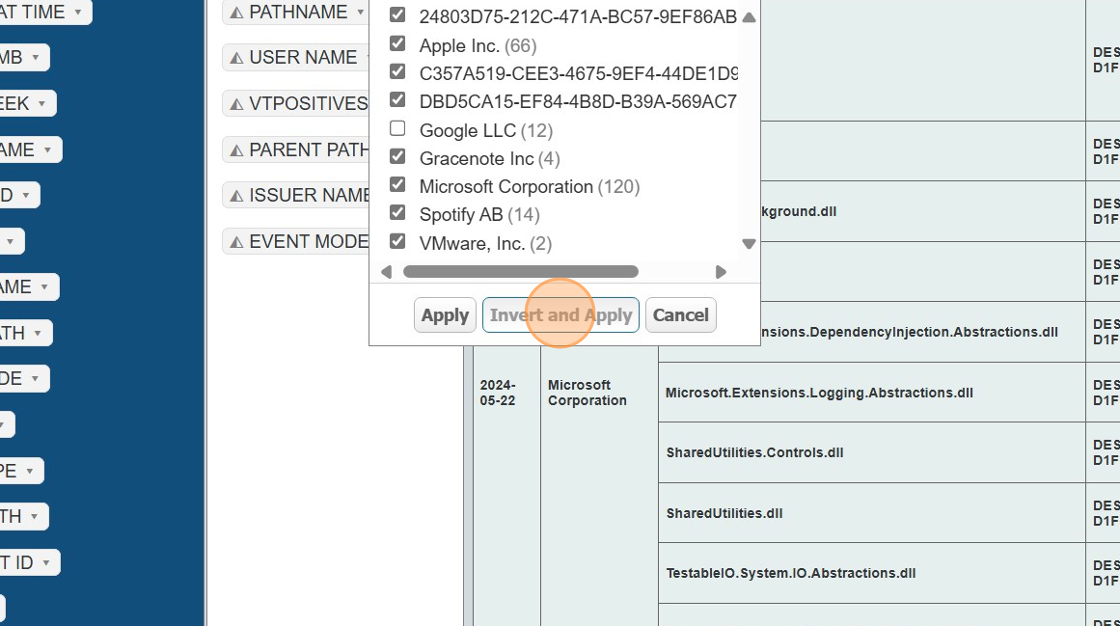The height and width of the screenshot is (626, 1120).
Task: Click the down scroll arrow in the filter list
Action: tap(748, 243)
